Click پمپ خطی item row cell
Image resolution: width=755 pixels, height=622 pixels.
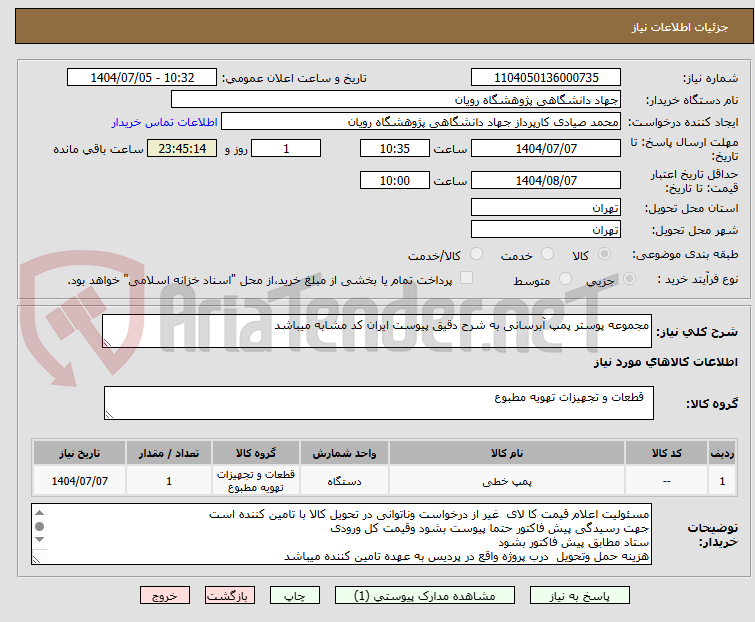tap(507, 481)
